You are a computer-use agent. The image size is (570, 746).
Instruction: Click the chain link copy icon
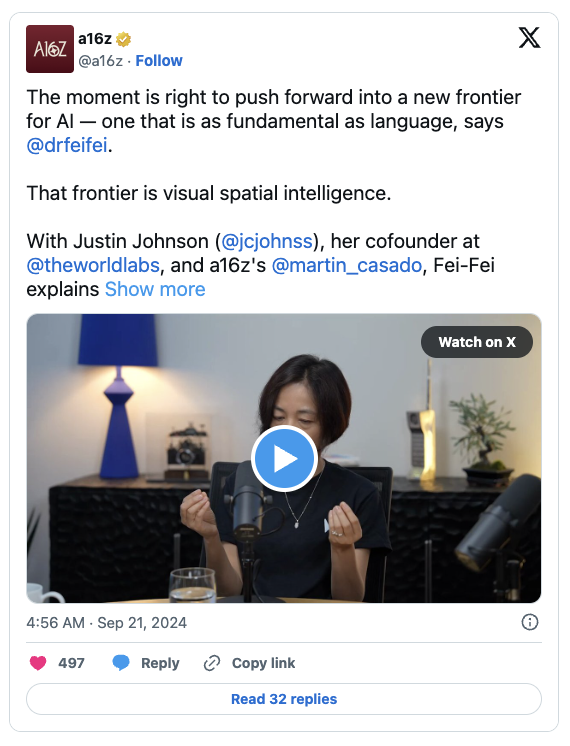[x=212, y=663]
